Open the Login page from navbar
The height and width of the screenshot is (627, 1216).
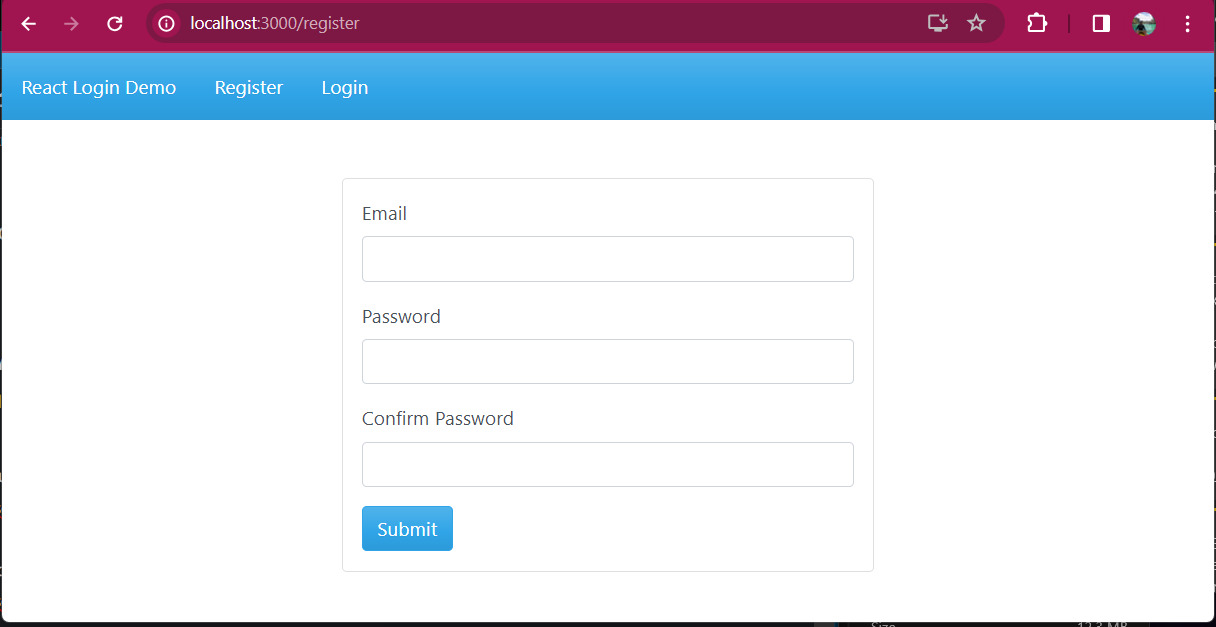(x=344, y=87)
